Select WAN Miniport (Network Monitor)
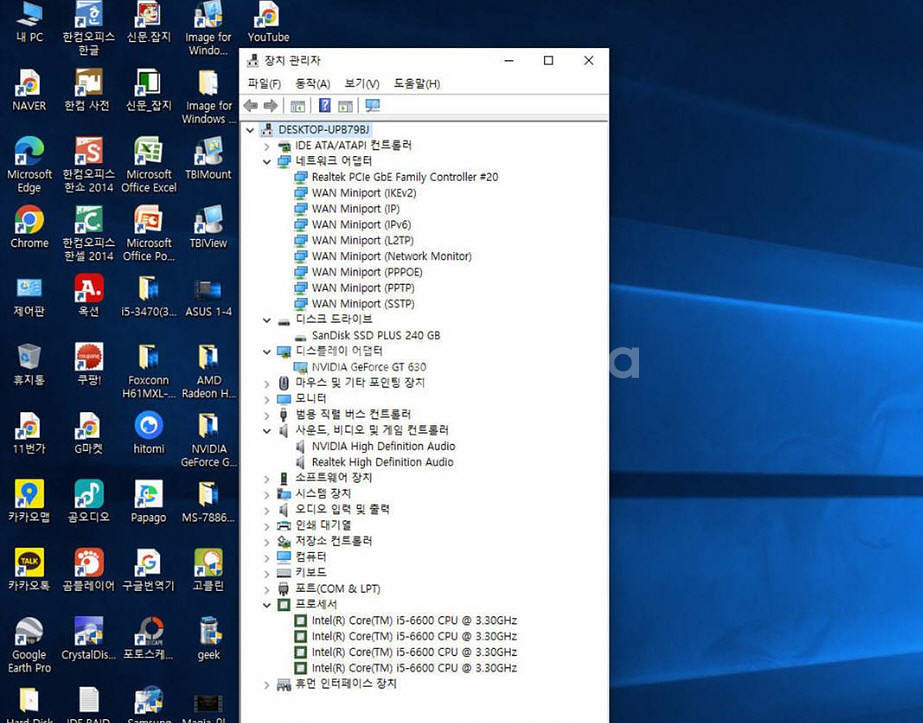Screen dimensions: 923x723 [x=391, y=256]
